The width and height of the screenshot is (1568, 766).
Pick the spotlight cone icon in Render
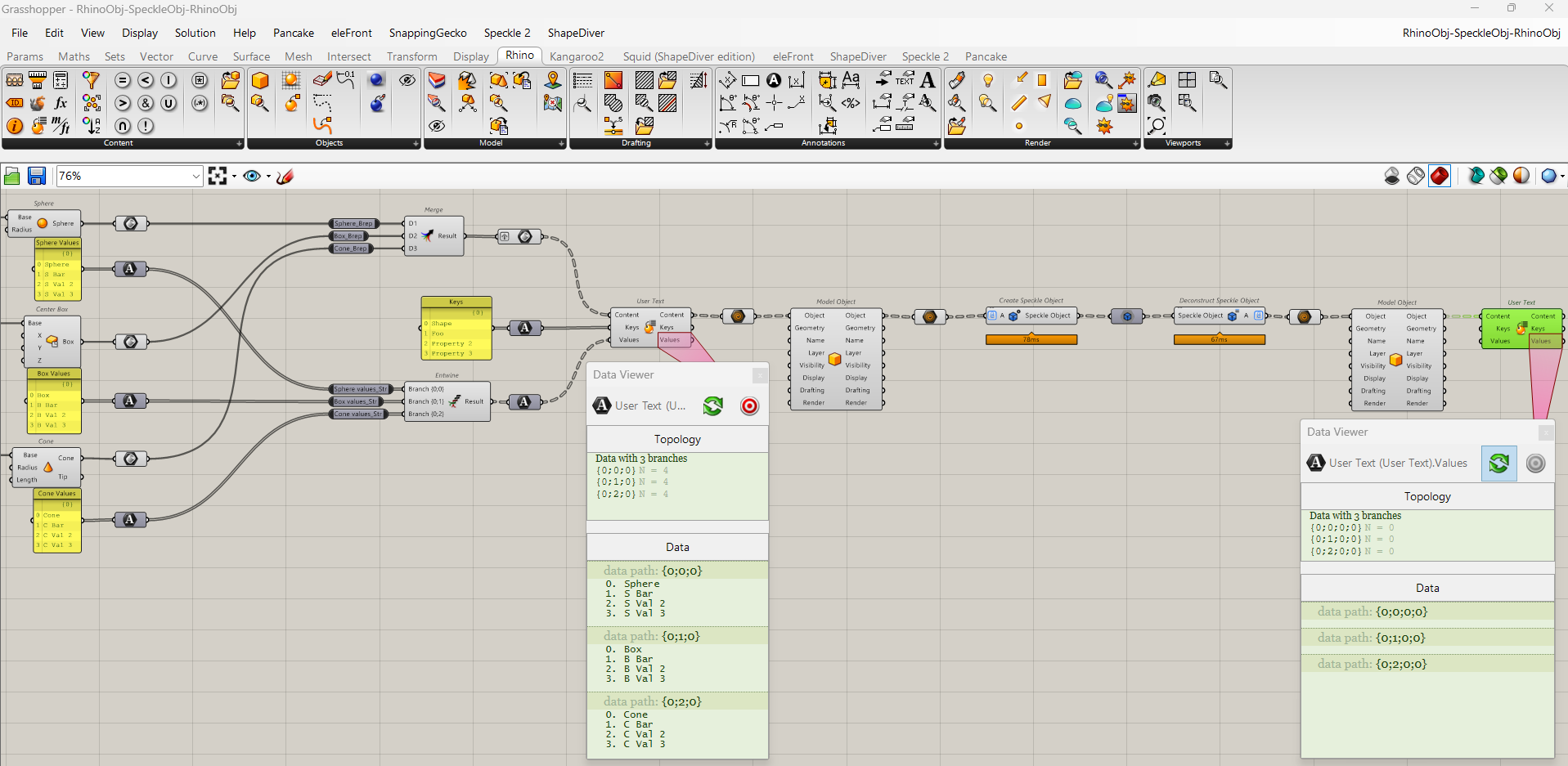click(x=1045, y=102)
